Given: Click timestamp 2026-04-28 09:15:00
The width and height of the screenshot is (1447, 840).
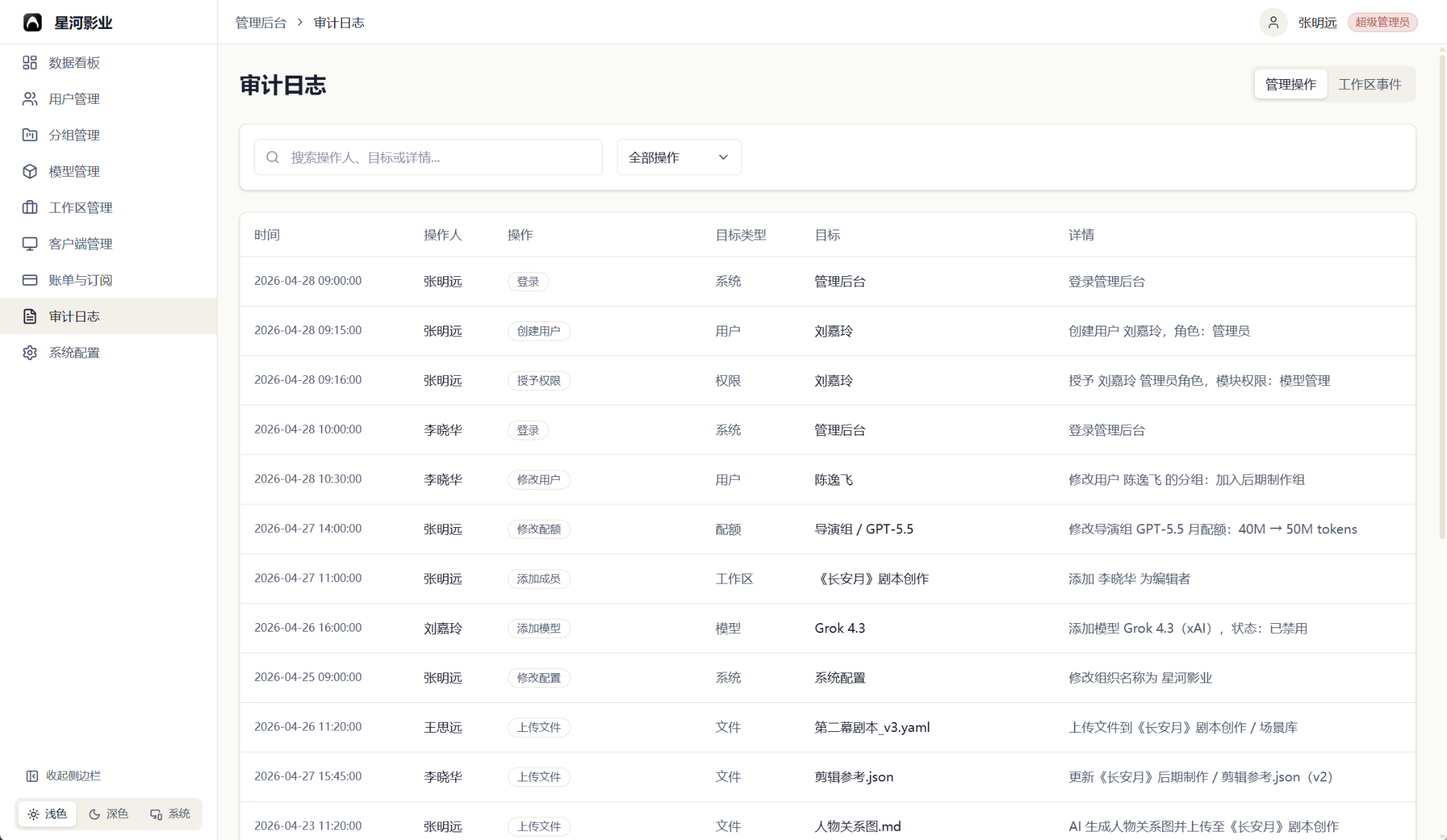Looking at the screenshot, I should [x=308, y=330].
